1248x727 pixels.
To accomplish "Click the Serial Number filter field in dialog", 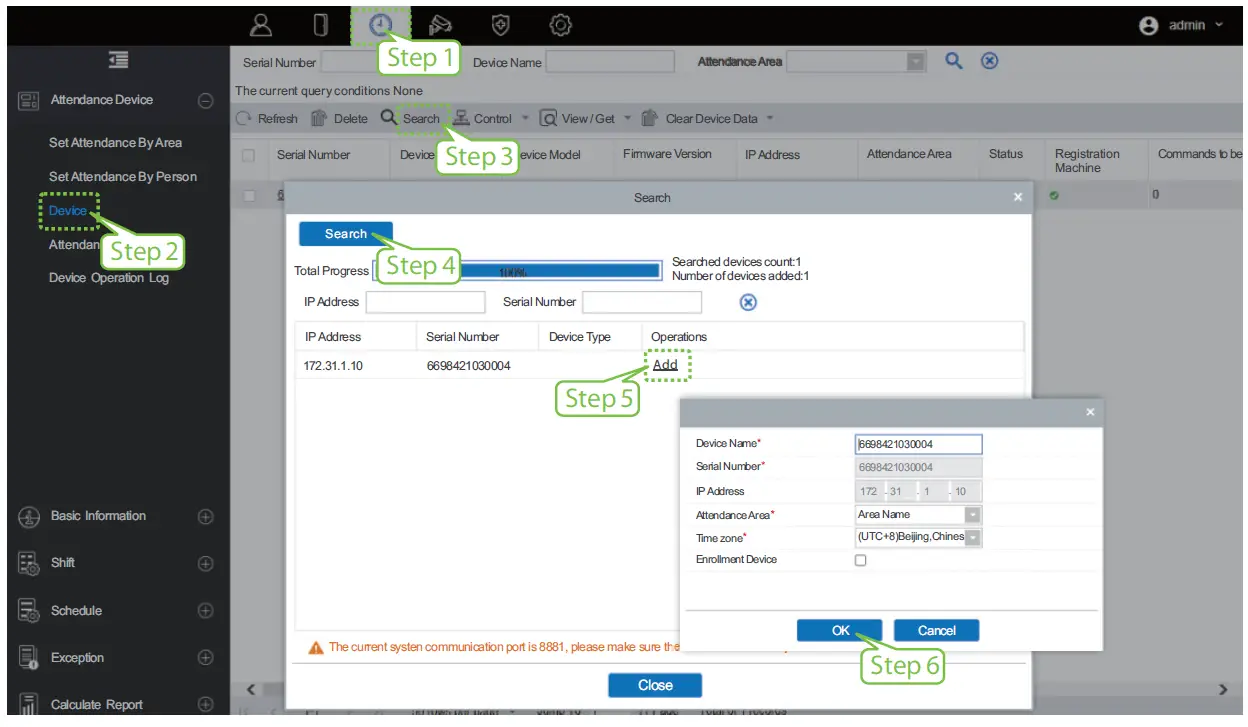I will [x=642, y=302].
